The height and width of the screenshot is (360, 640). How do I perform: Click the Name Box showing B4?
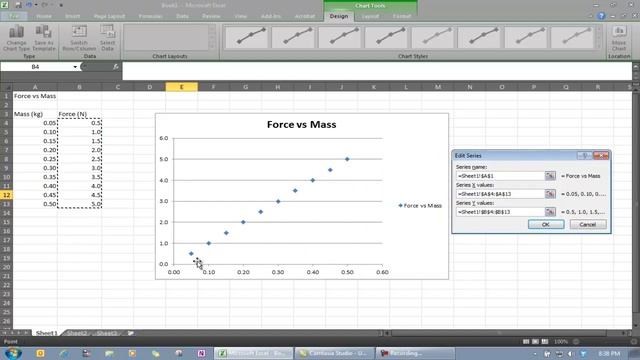click(x=36, y=67)
